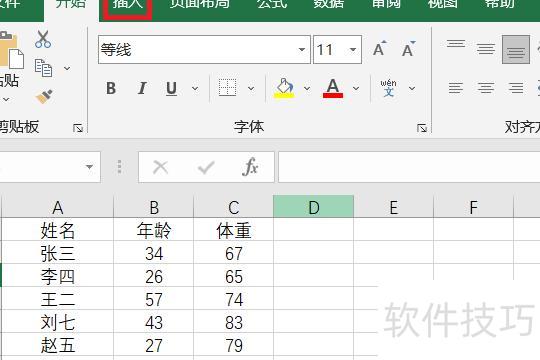Switch to 审阅 tab
Screen dimensions: 540x360
(x=386, y=5)
